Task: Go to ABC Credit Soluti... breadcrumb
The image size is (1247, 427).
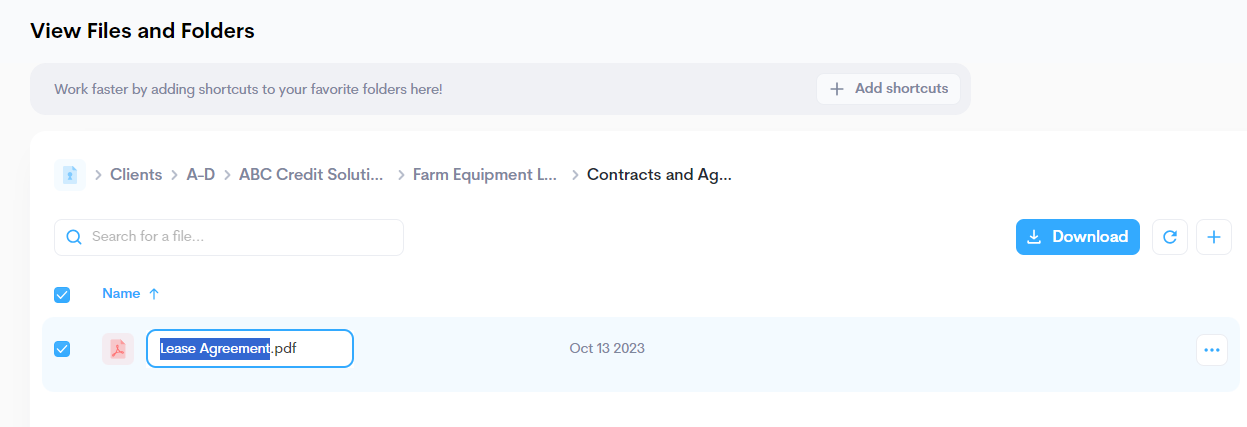Action: pyautogui.click(x=311, y=175)
